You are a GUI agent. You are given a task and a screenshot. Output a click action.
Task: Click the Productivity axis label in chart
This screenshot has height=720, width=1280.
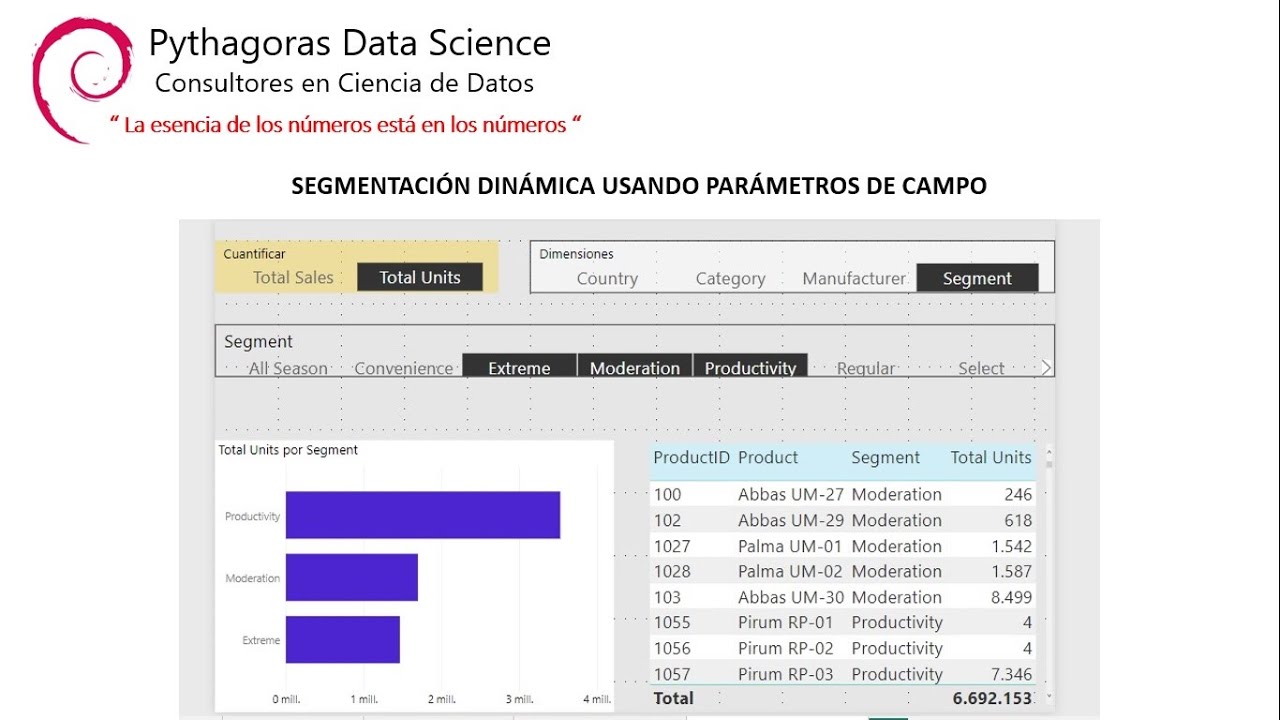(252, 517)
